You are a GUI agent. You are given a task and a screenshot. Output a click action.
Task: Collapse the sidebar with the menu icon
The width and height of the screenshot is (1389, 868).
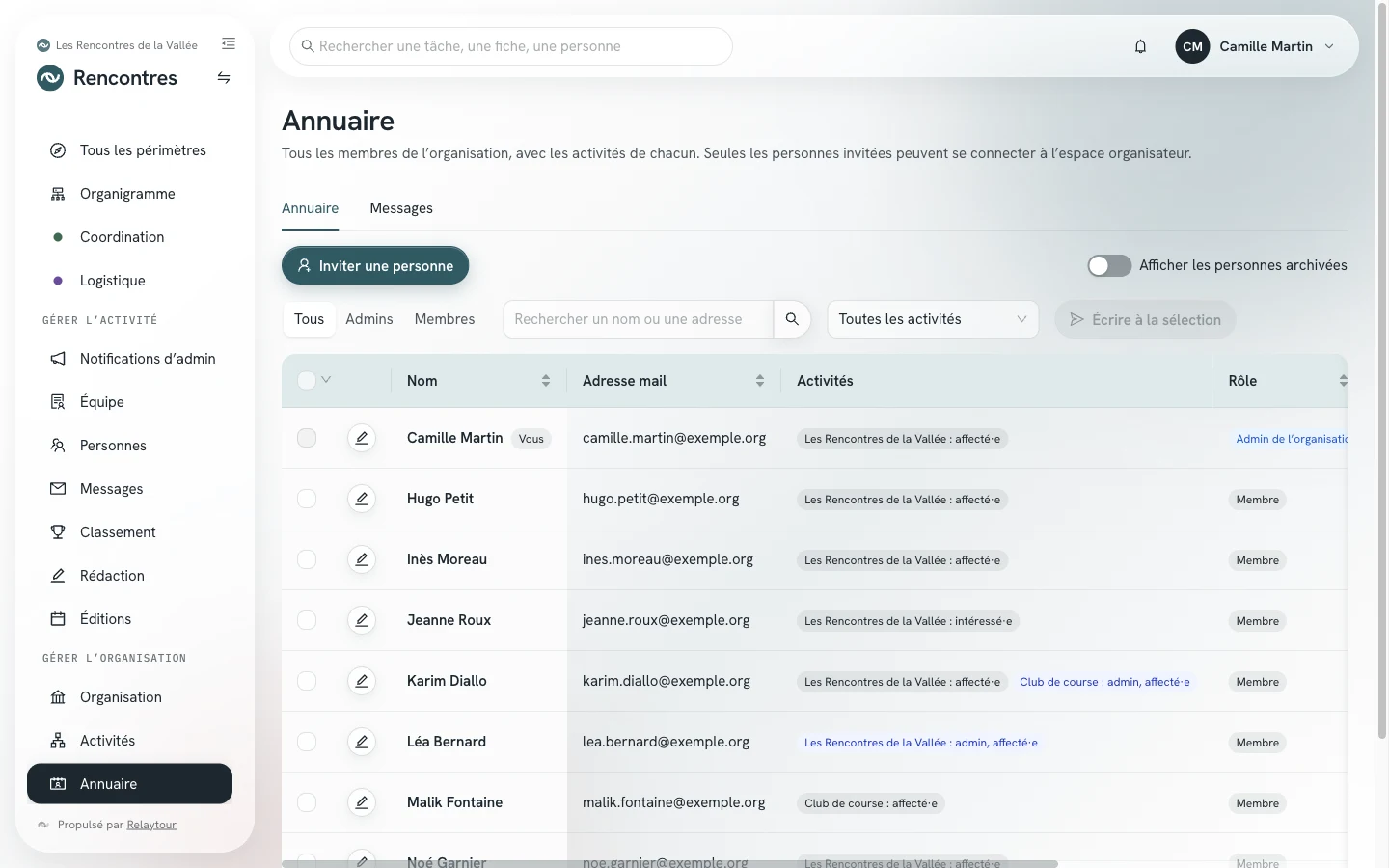click(x=229, y=43)
